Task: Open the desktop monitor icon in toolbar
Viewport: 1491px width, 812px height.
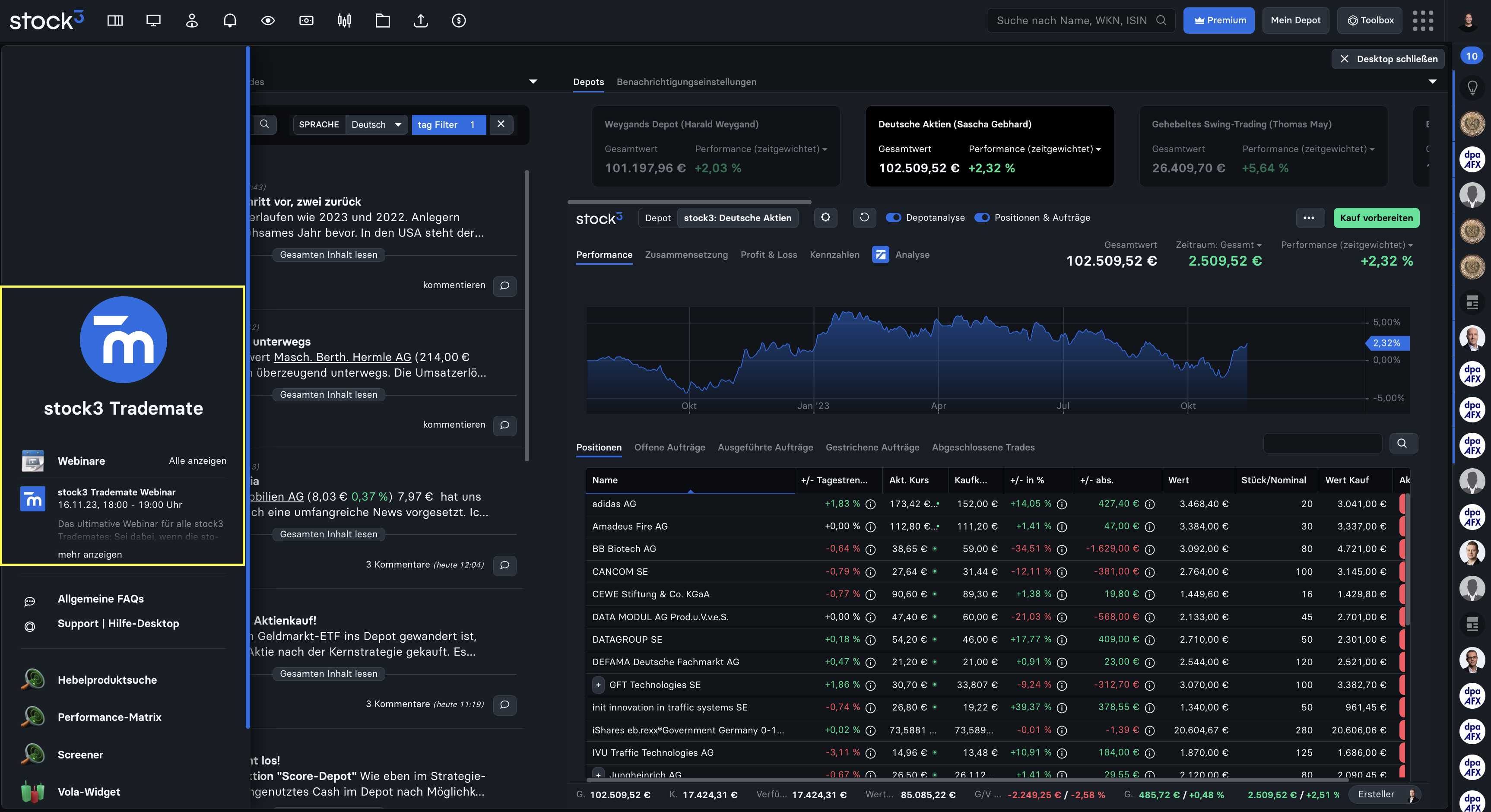Action: tap(153, 21)
